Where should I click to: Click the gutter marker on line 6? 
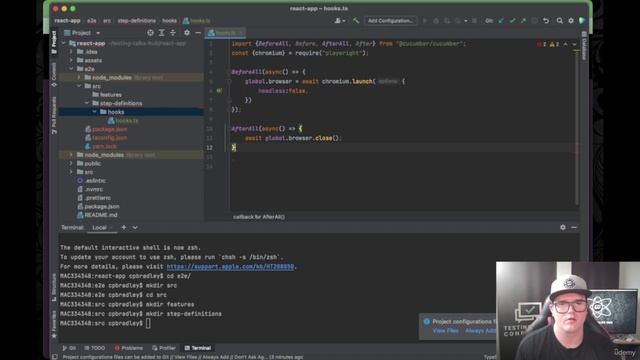click(x=219, y=91)
